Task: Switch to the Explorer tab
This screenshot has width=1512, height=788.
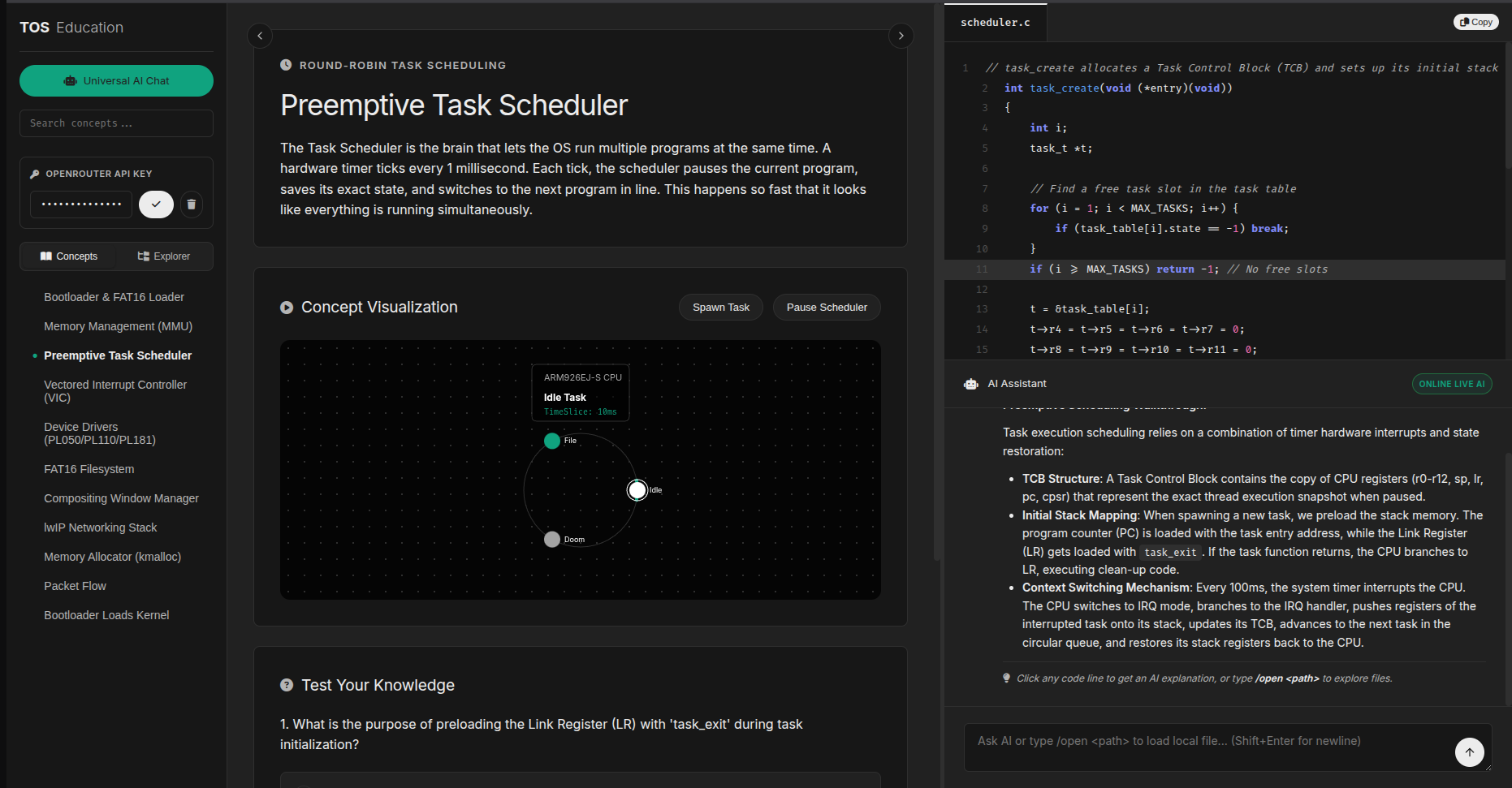Action: 164,256
